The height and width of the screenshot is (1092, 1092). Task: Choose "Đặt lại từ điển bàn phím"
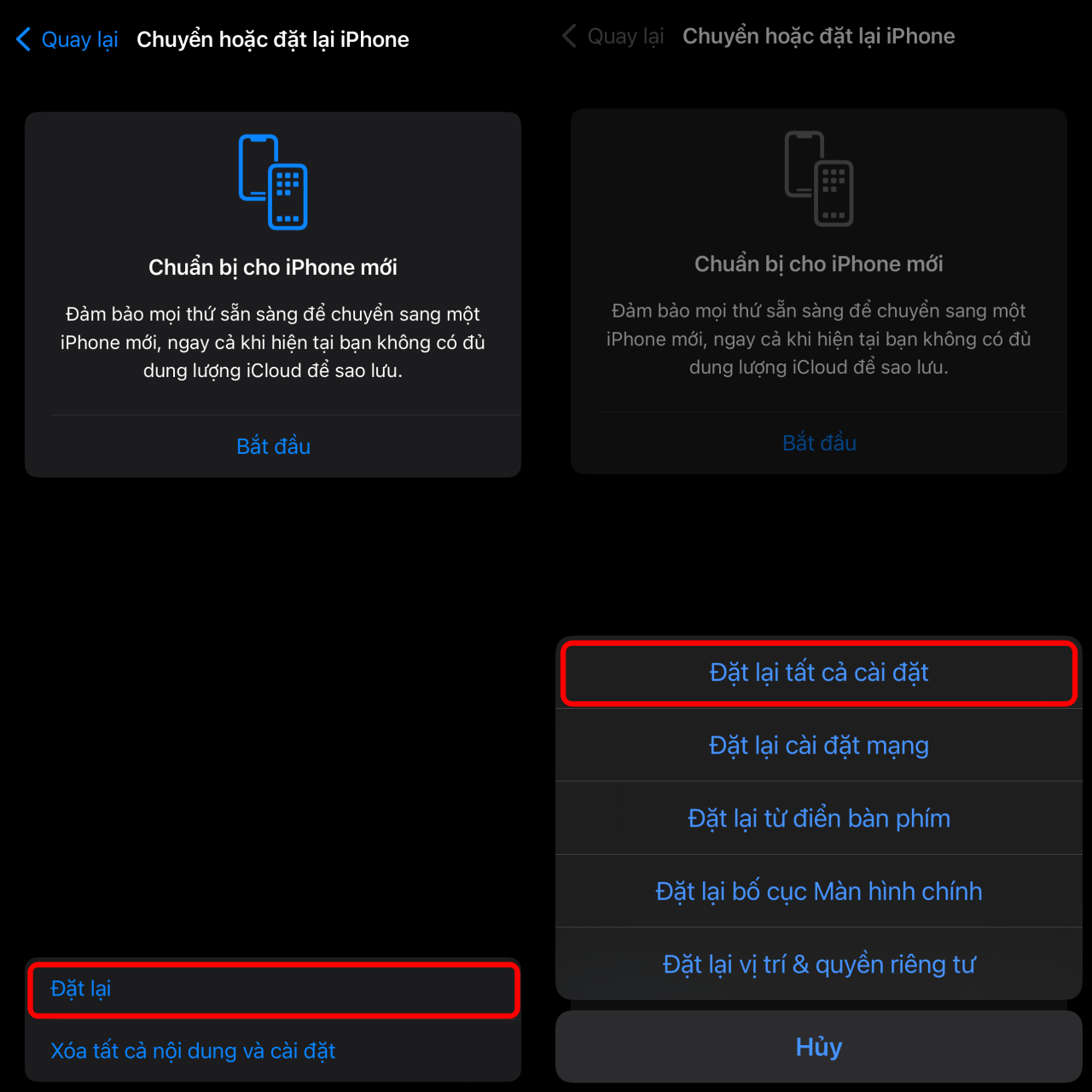point(819,819)
